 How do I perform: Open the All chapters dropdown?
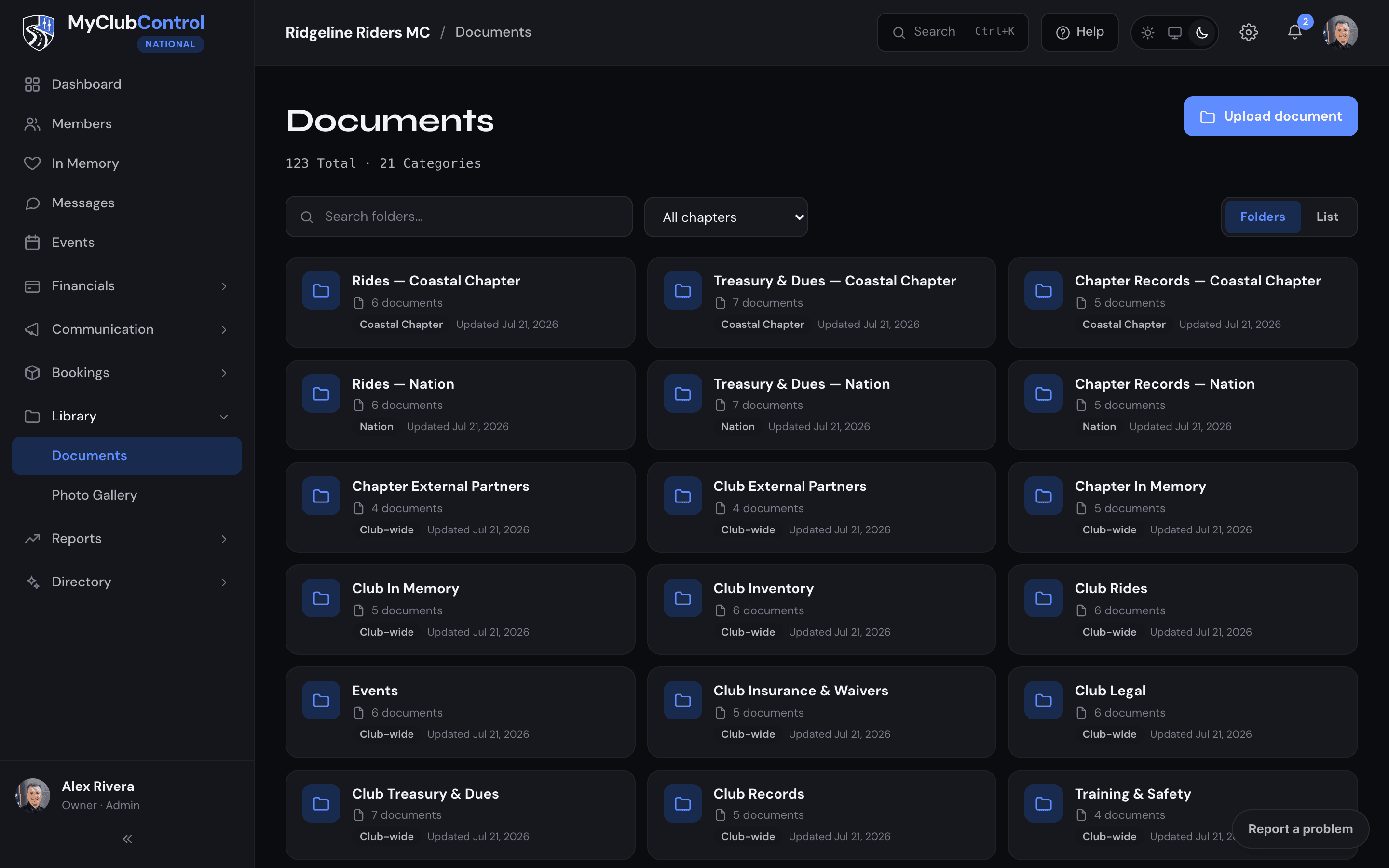tap(726, 217)
